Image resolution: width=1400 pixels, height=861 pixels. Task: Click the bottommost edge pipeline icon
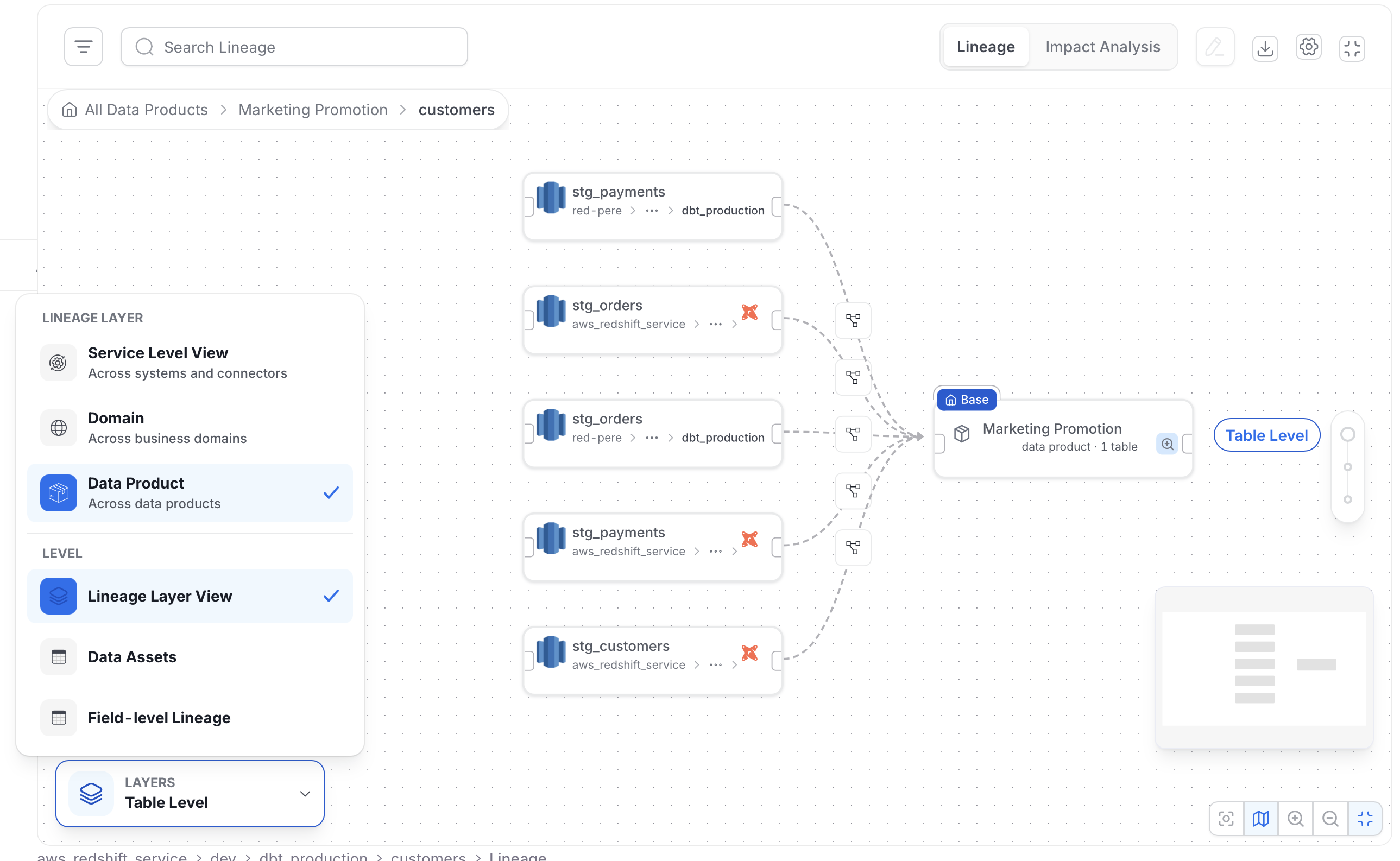coord(853,548)
